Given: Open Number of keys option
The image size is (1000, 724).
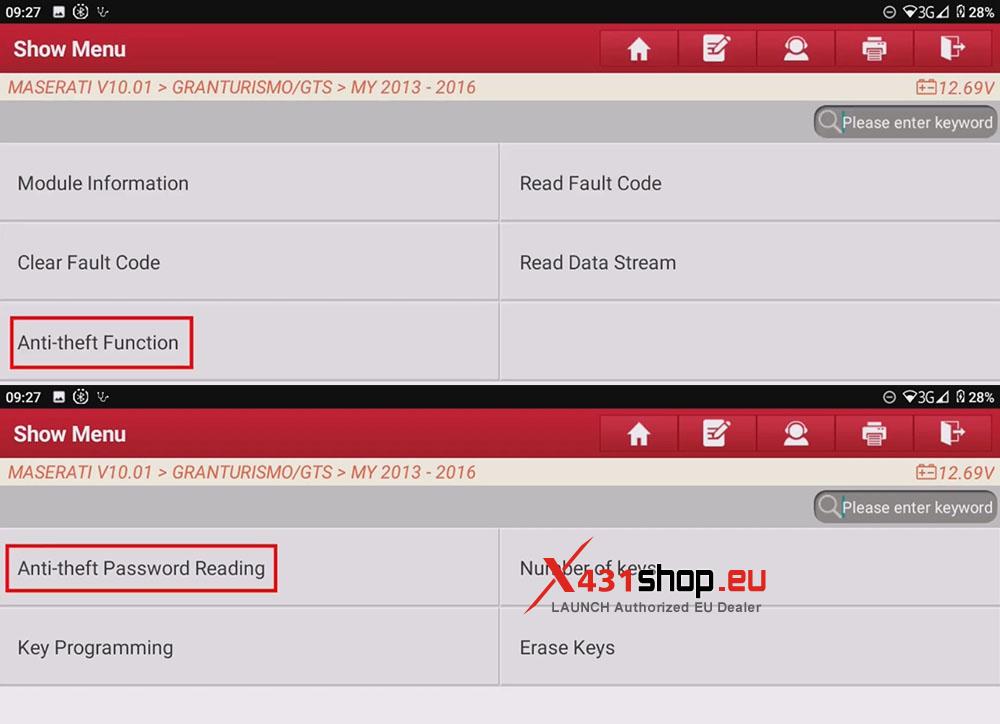Looking at the screenshot, I should (x=750, y=568).
